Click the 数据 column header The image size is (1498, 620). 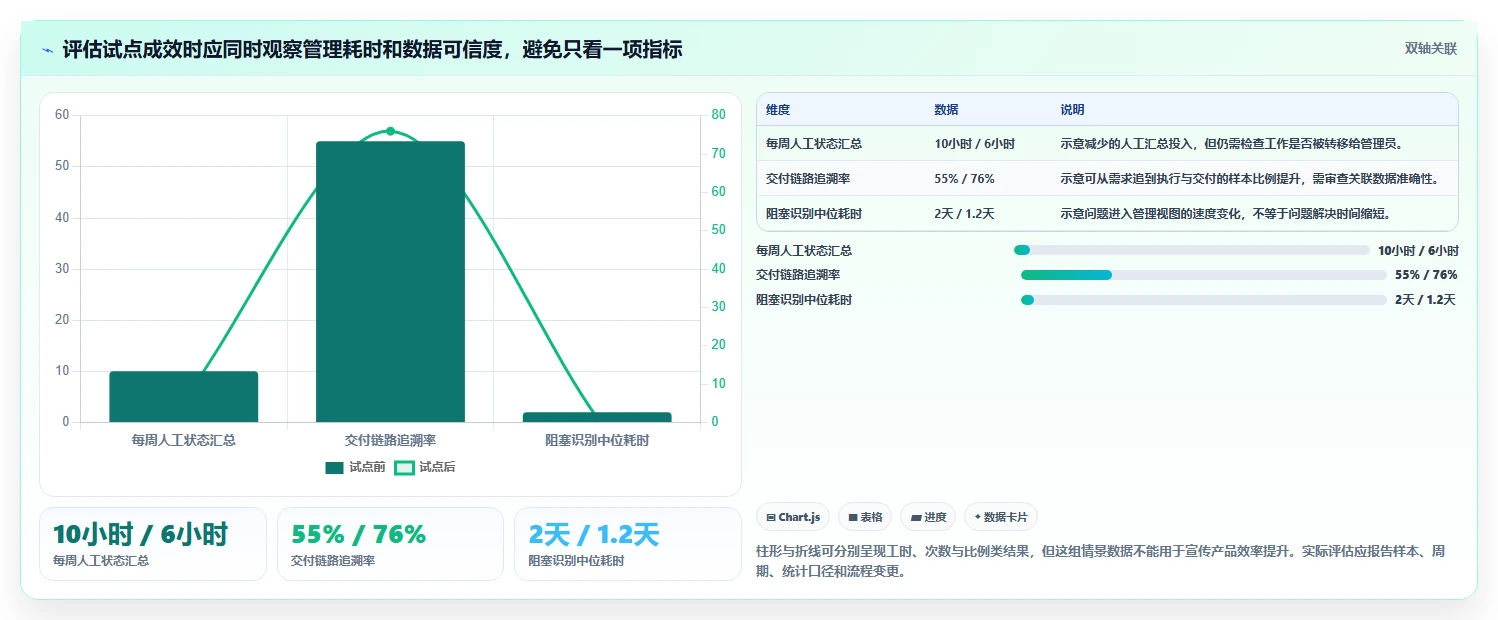[x=946, y=110]
